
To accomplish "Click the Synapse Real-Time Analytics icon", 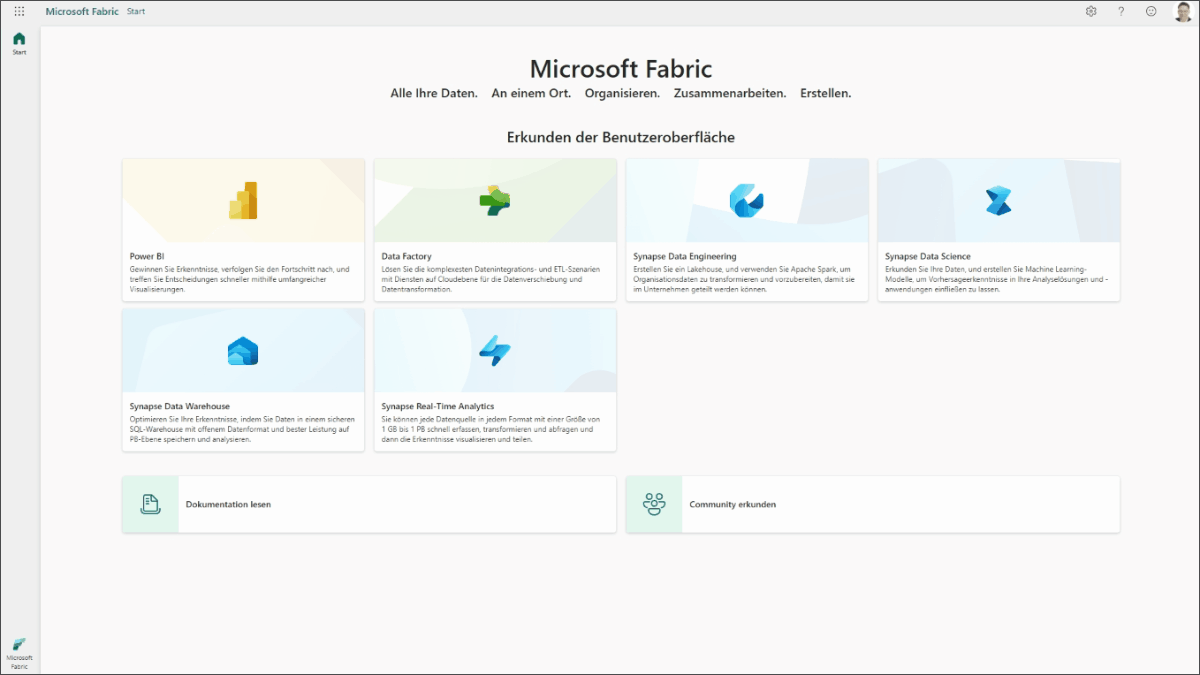I will coord(495,351).
